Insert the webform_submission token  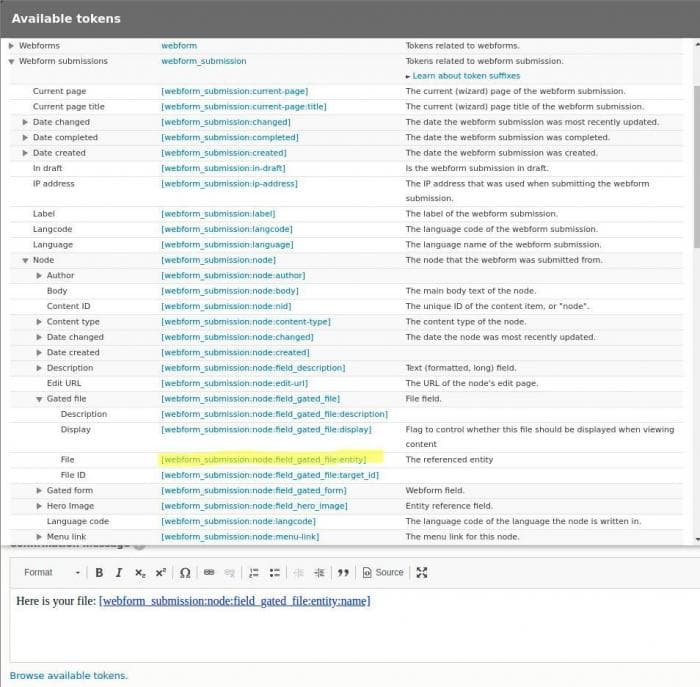pyautogui.click(x=204, y=61)
